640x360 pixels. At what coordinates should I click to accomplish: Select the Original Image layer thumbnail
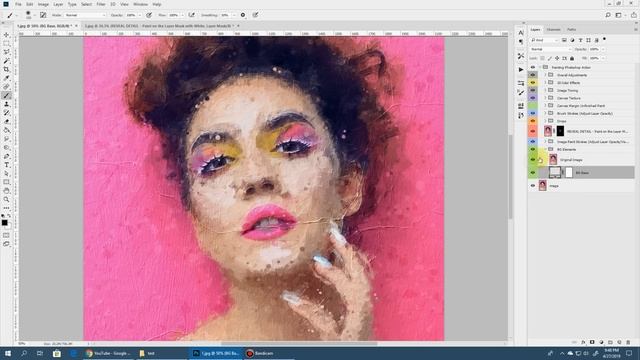[553, 160]
